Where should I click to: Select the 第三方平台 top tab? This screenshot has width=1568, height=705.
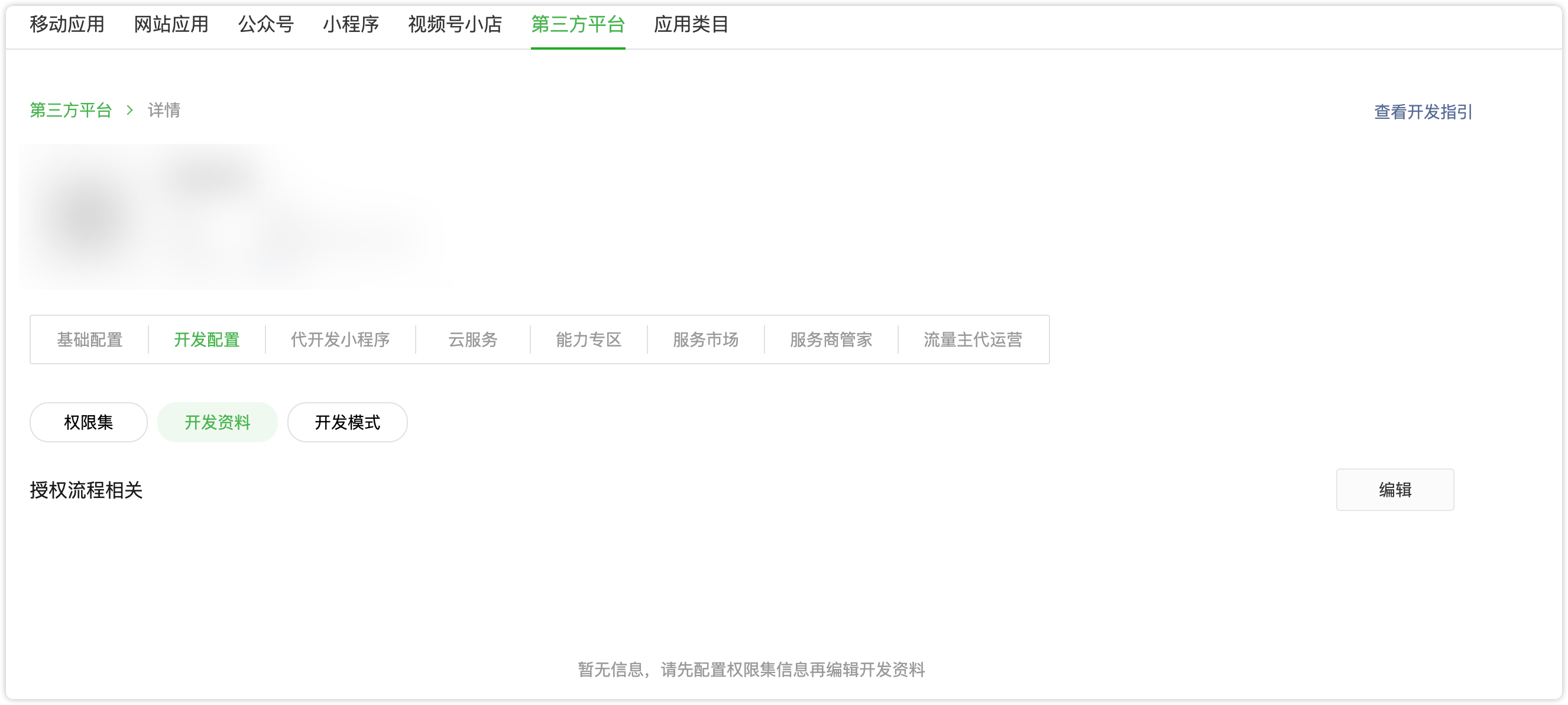pos(578,24)
